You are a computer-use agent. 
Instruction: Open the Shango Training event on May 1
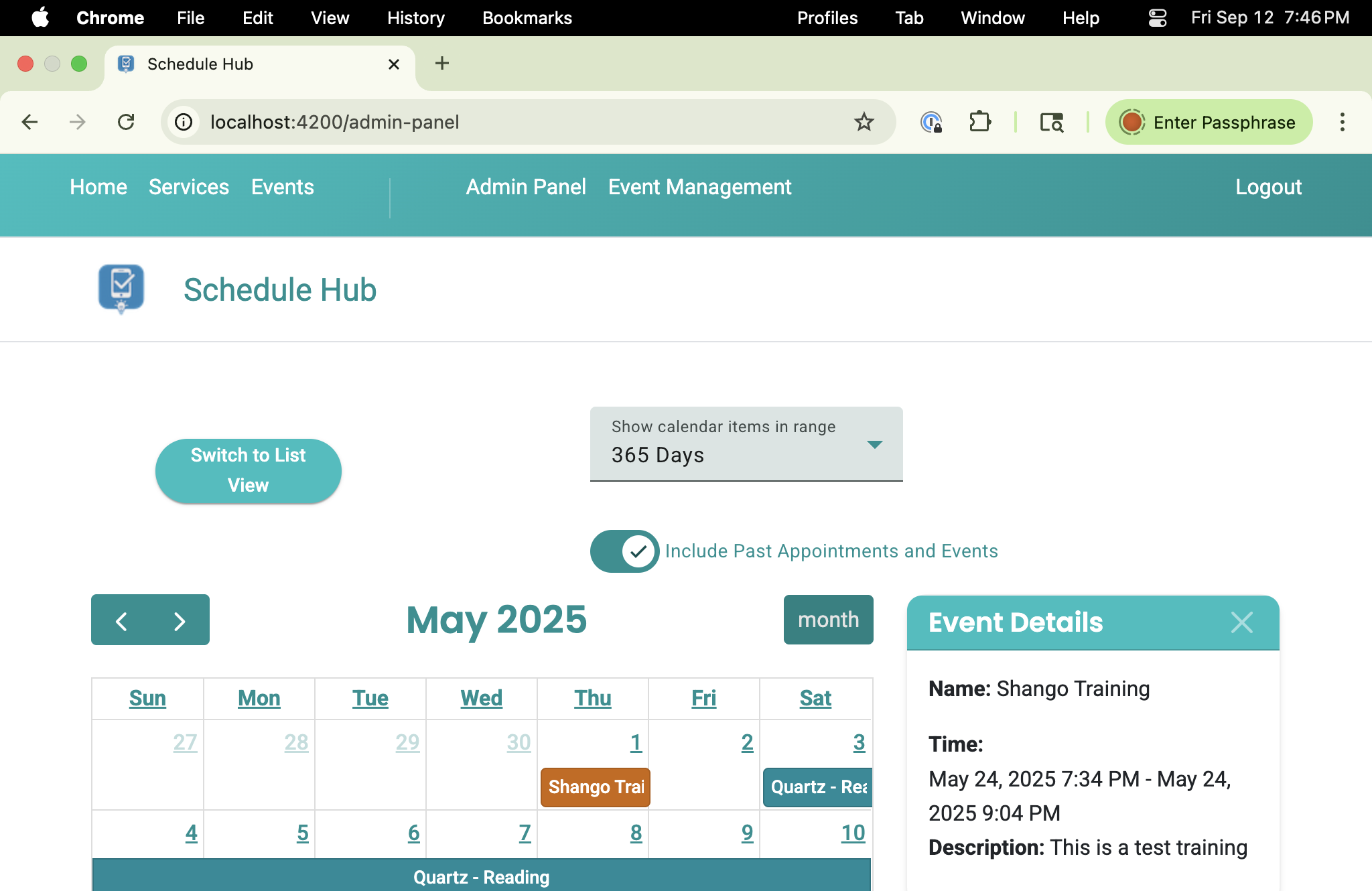pyautogui.click(x=594, y=787)
